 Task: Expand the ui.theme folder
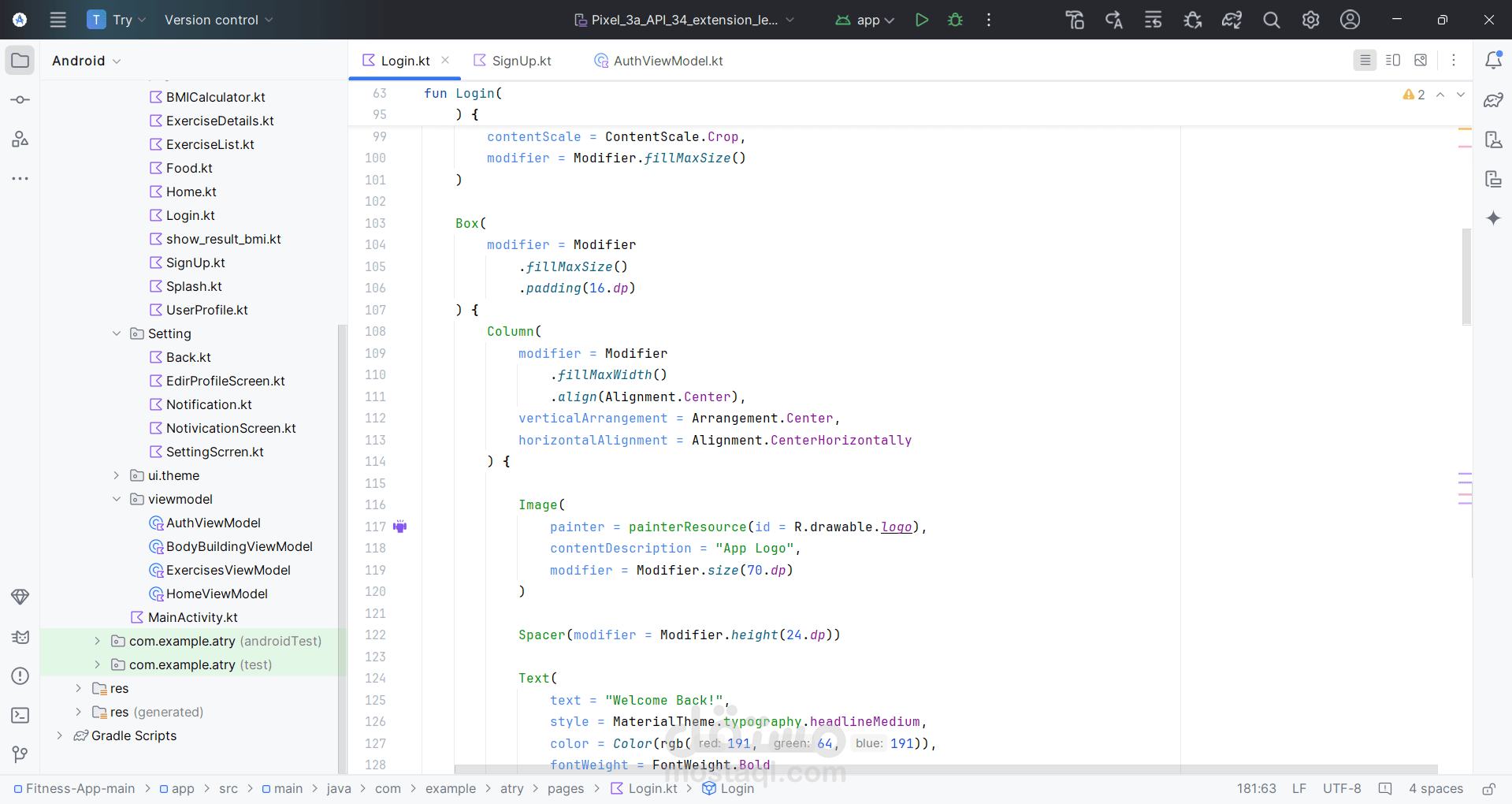[x=117, y=475]
